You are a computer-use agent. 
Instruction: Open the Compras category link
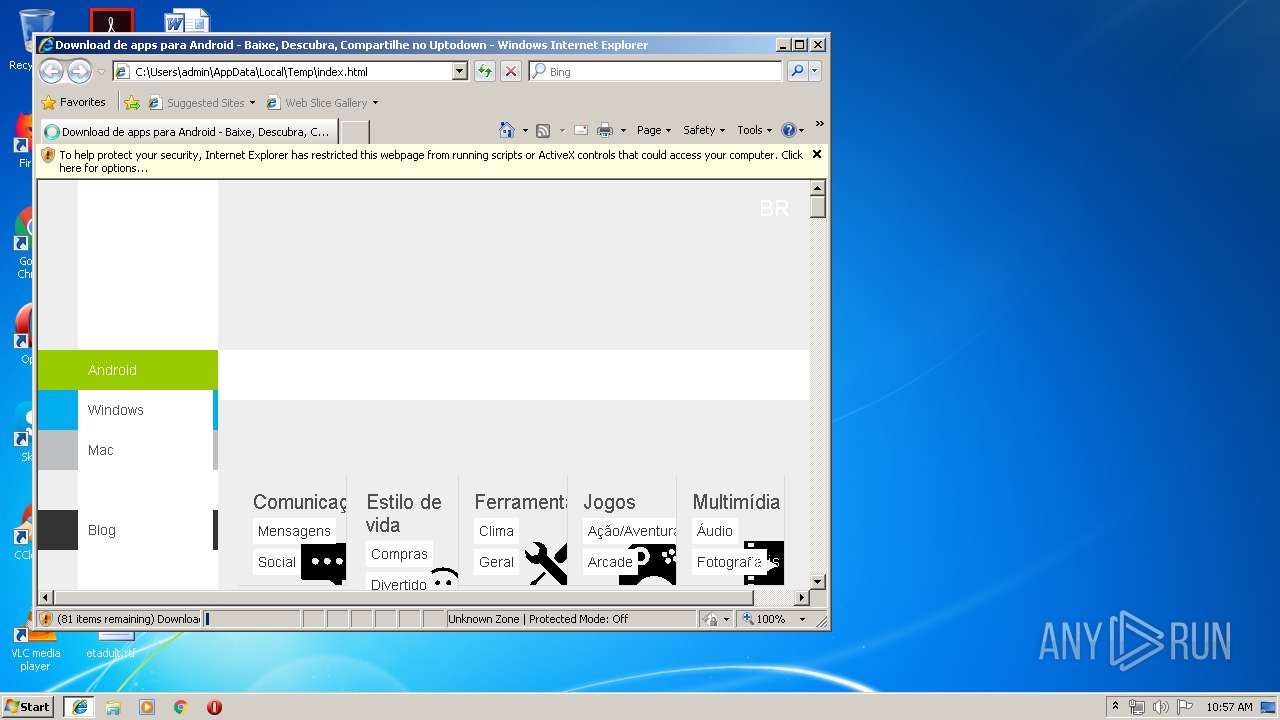point(399,554)
